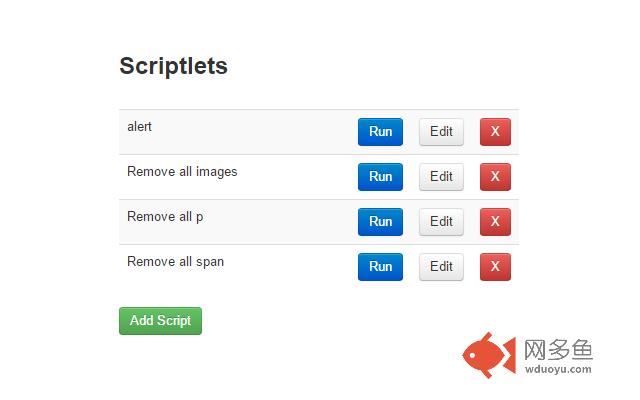Click the orange fish logo icon
The height and width of the screenshot is (400, 640).
(x=489, y=355)
